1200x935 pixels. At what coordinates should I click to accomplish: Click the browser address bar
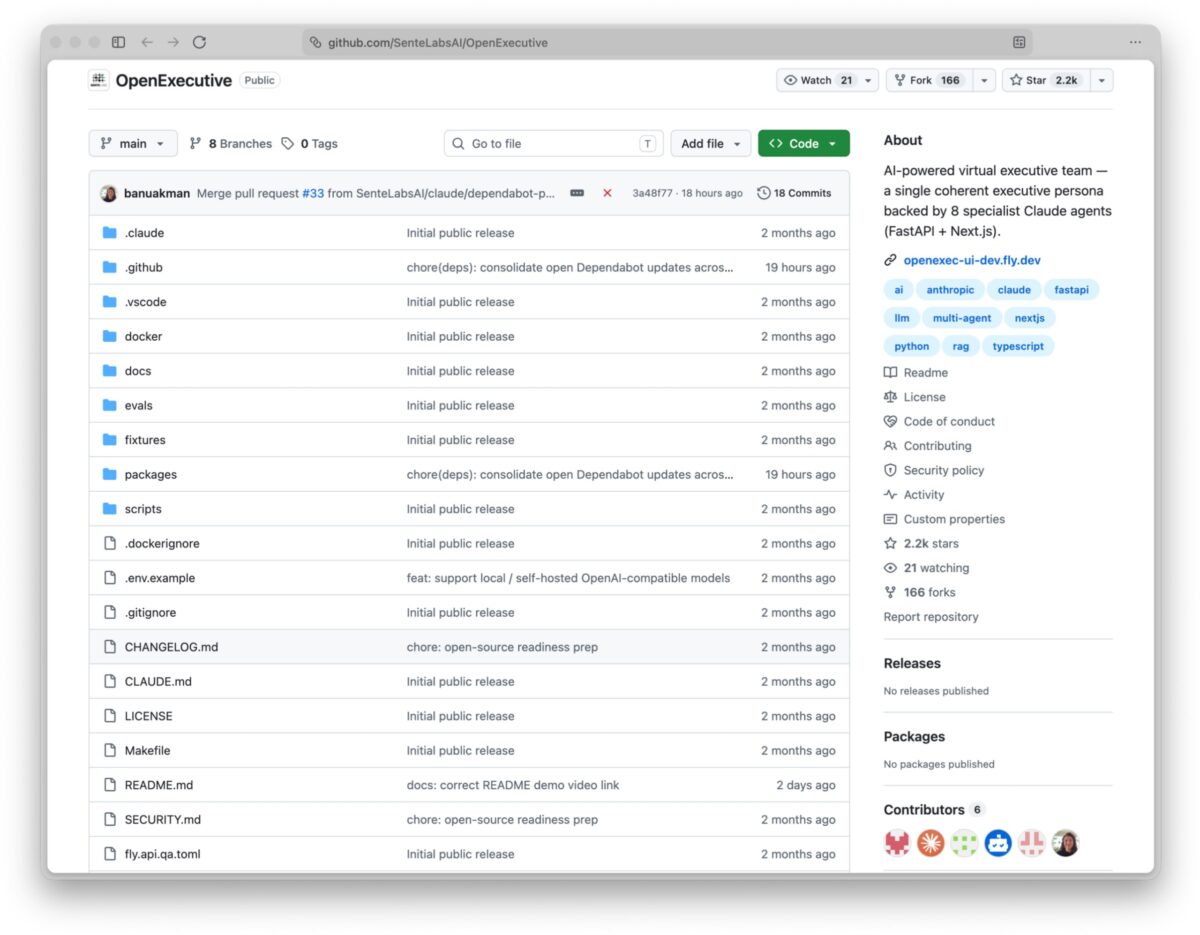(667, 42)
